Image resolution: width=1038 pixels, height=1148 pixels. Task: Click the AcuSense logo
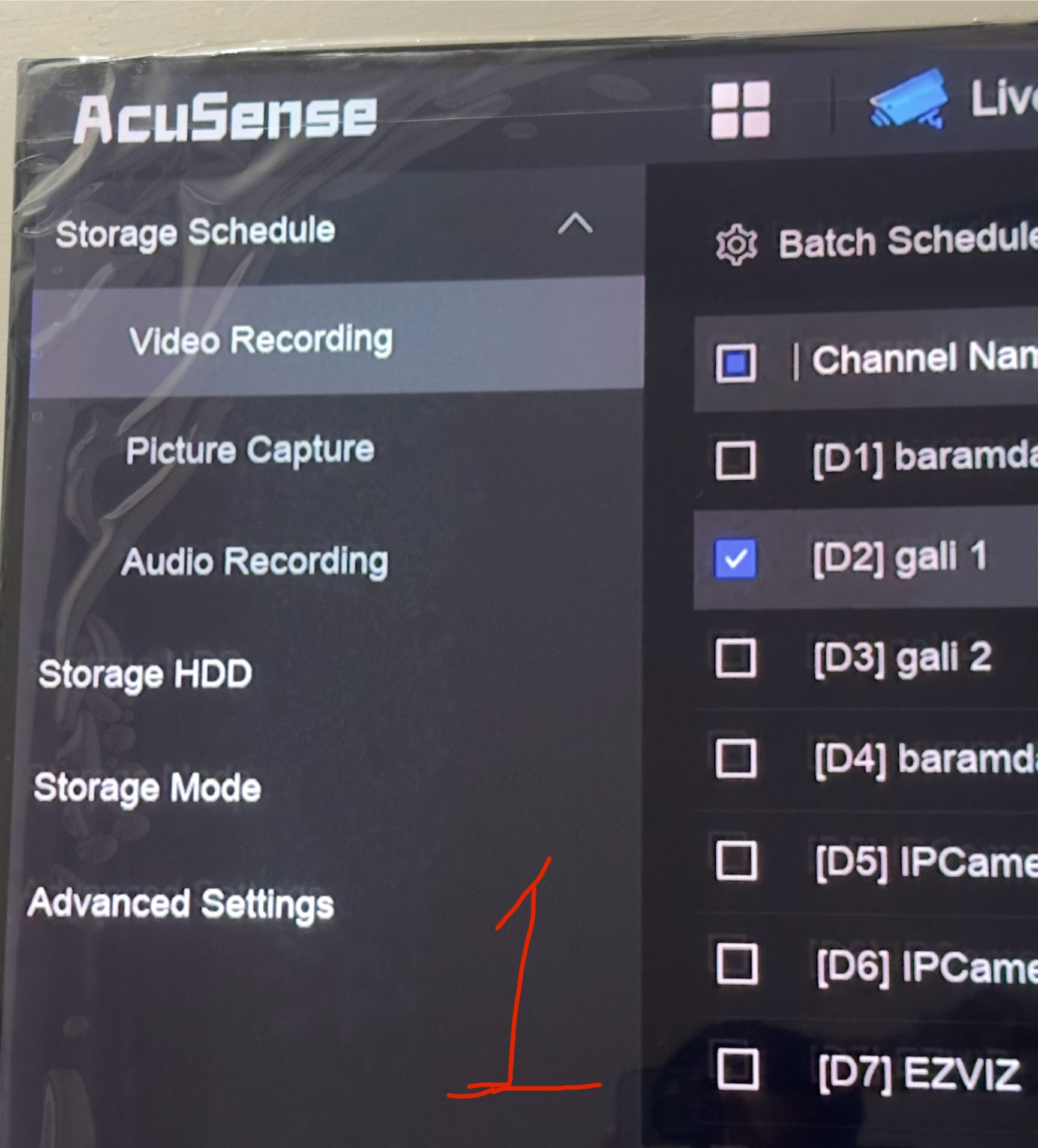[226, 118]
